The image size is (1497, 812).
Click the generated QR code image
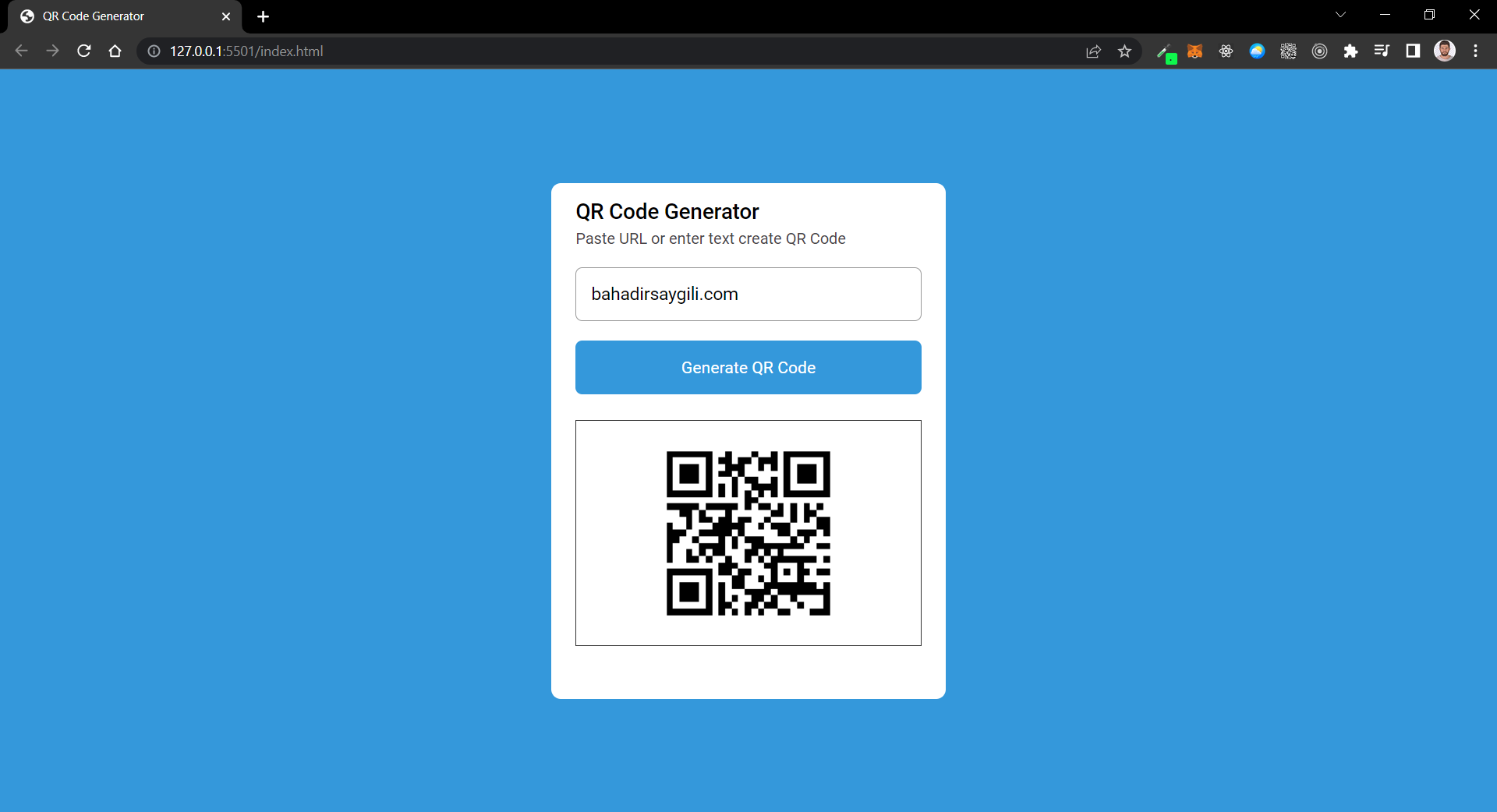pos(748,533)
